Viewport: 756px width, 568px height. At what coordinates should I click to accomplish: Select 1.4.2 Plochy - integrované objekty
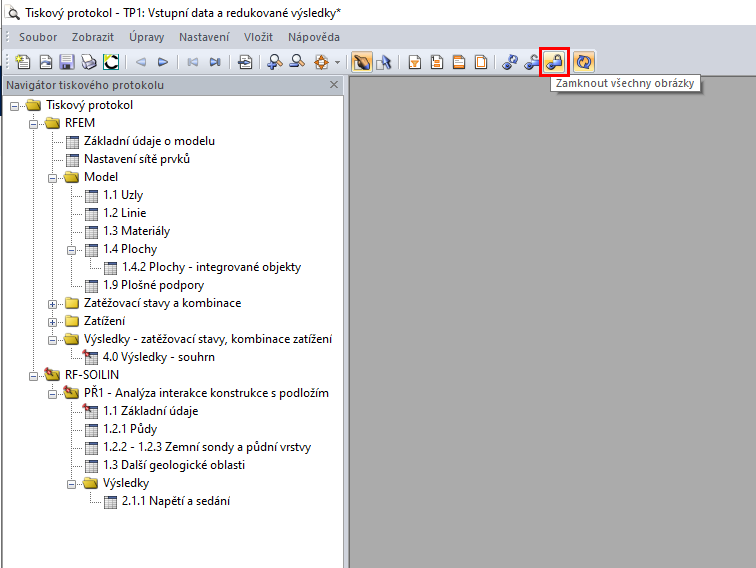[211, 267]
